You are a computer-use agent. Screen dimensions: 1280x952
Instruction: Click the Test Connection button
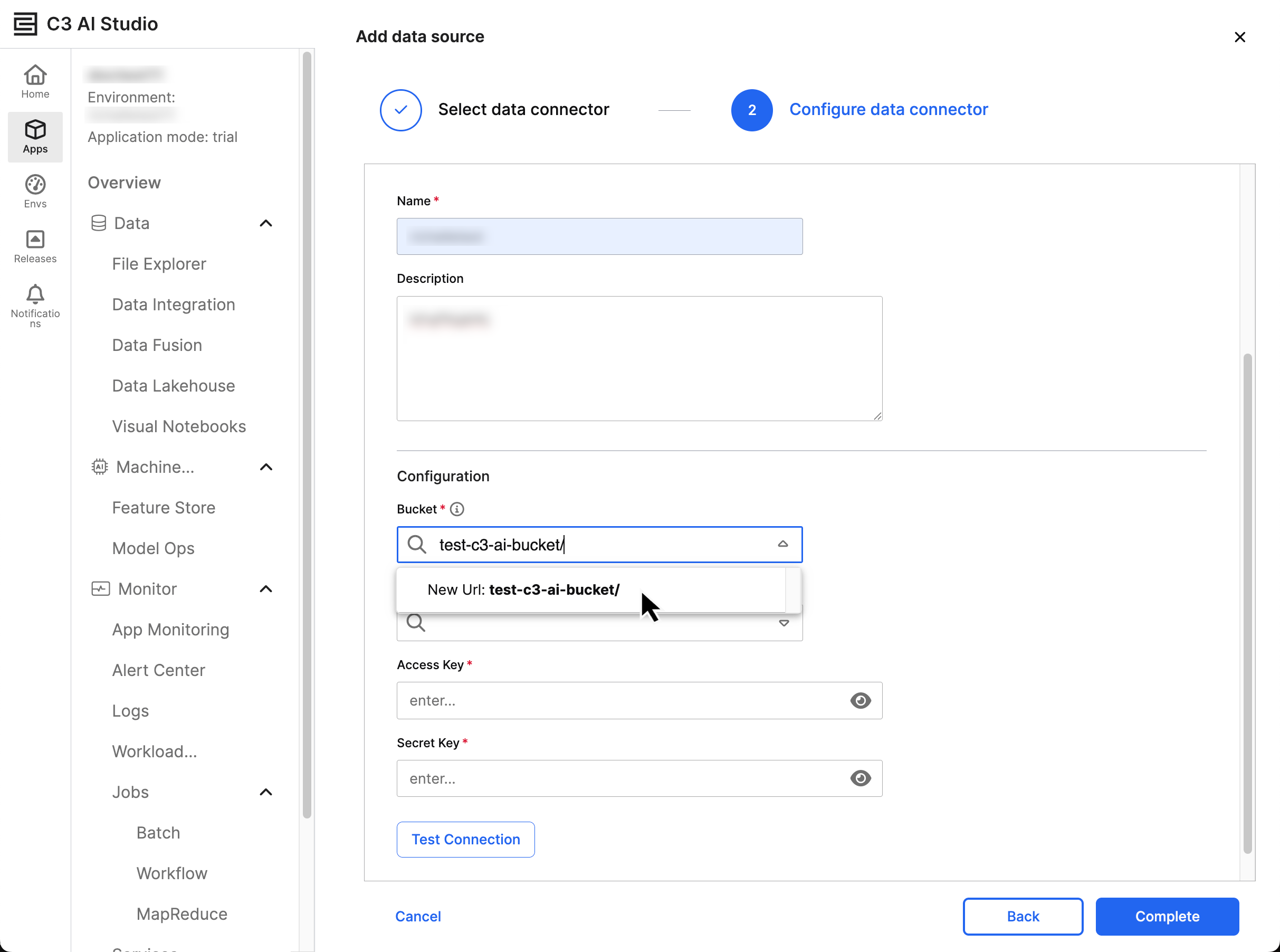[x=465, y=839]
